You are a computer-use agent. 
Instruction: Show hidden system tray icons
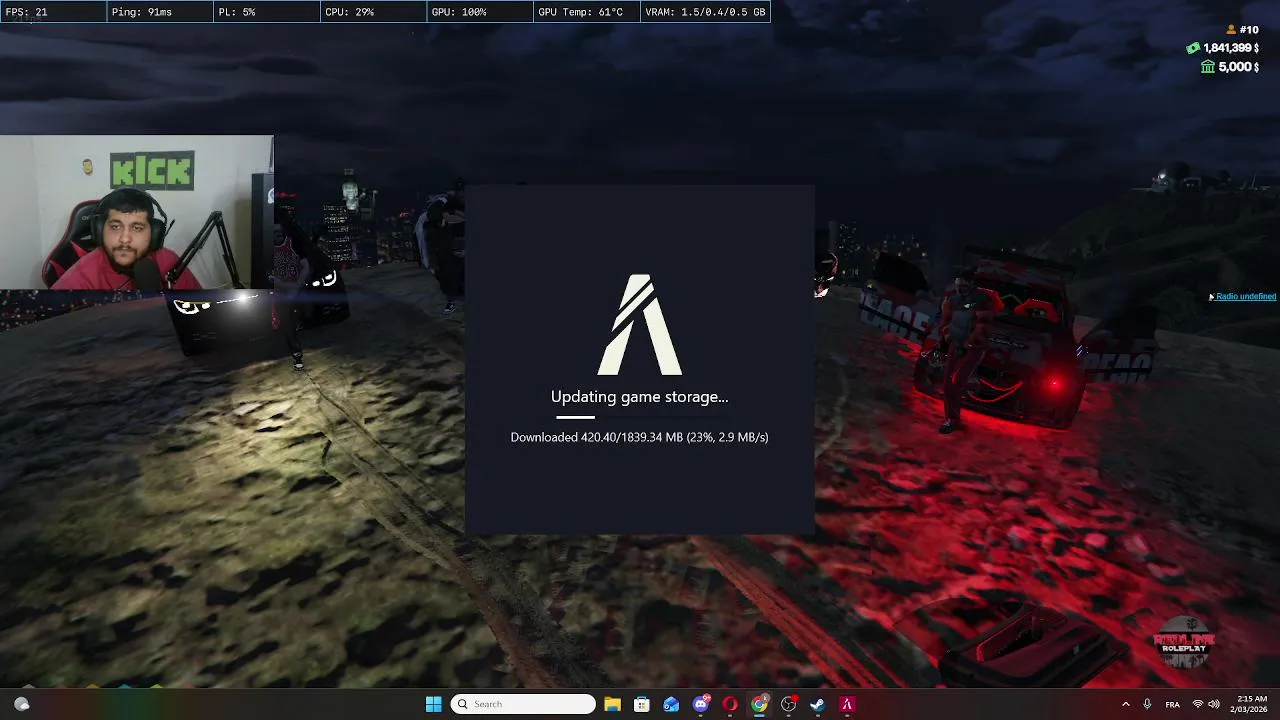click(1125, 704)
